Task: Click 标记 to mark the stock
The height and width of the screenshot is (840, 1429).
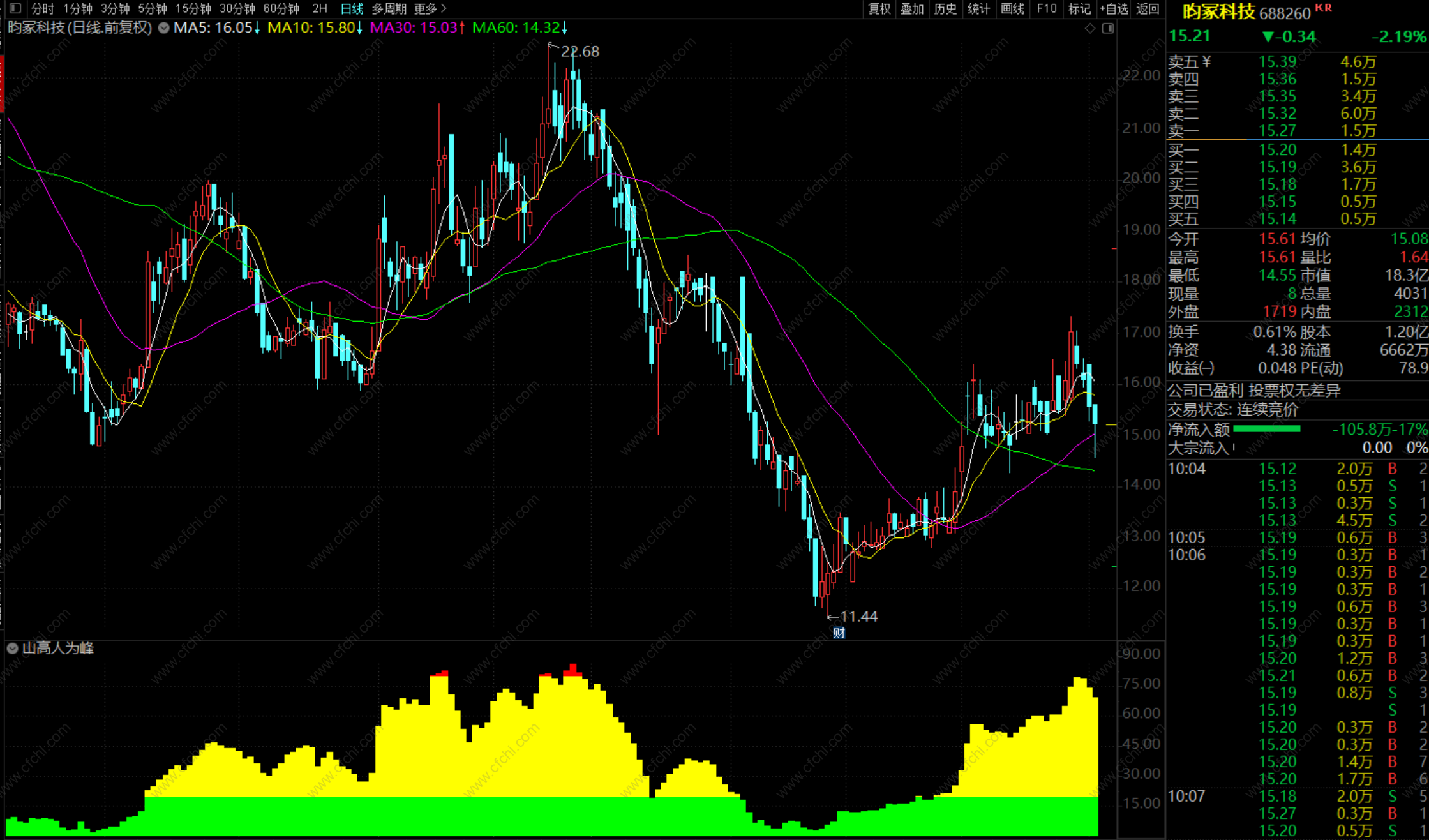Action: tap(1079, 8)
